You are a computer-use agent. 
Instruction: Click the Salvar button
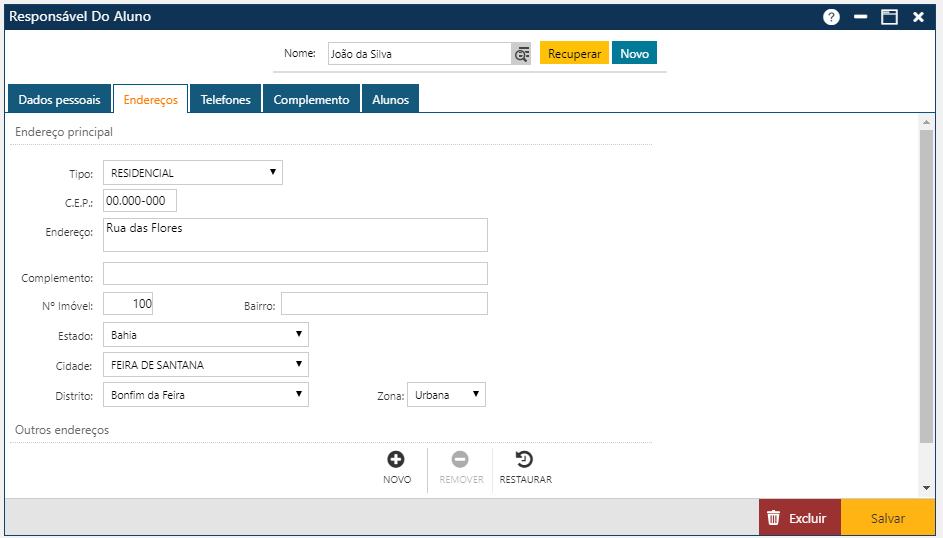[x=887, y=518]
